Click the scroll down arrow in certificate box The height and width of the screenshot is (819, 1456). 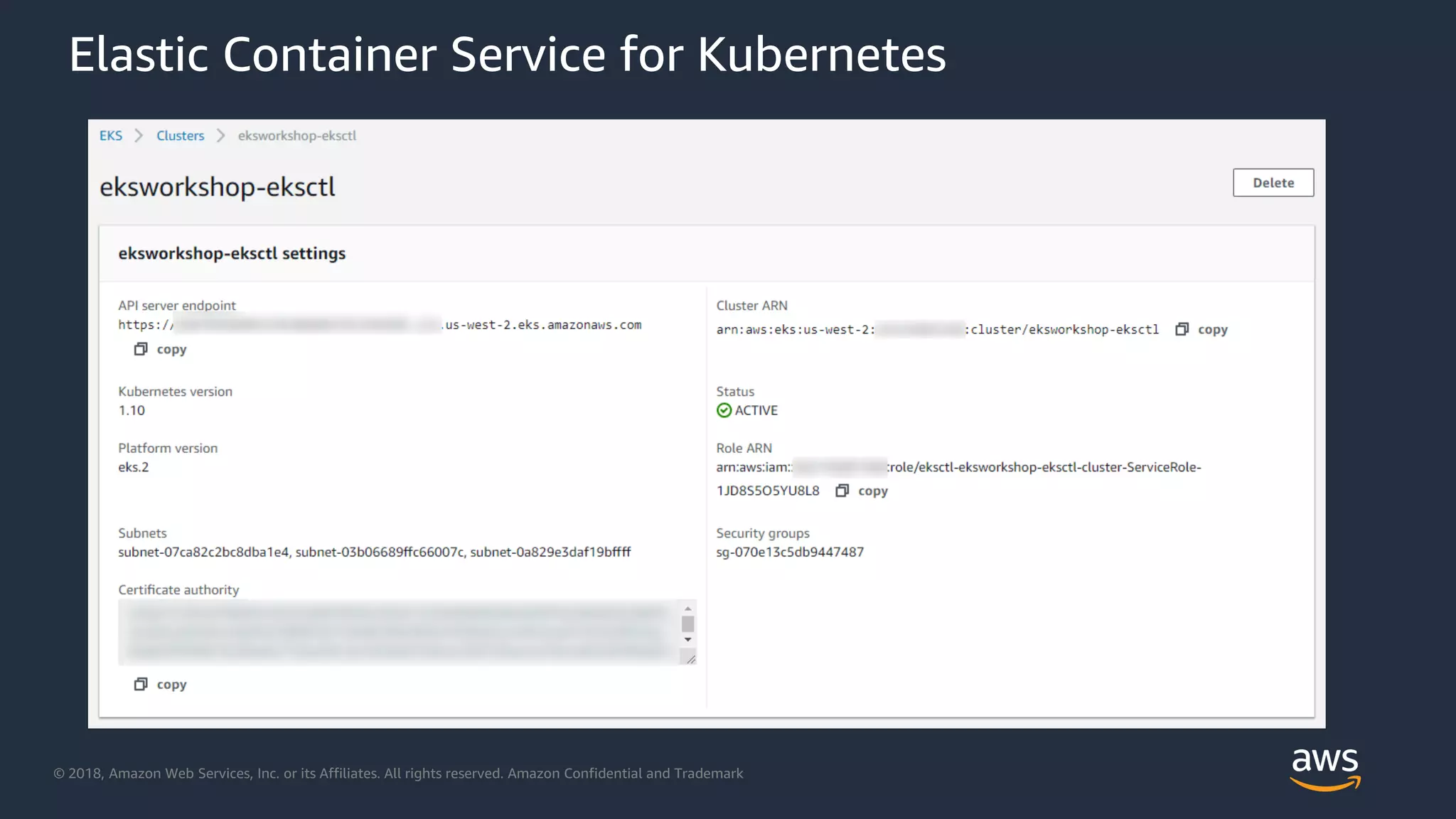pos(687,639)
